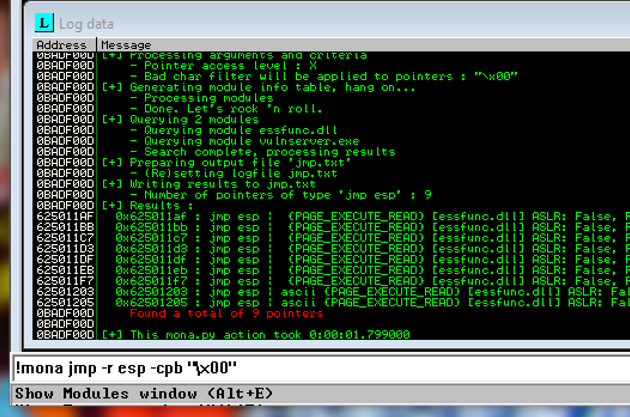This screenshot has height=417, width=630.
Task: Click the Message column header
Action: point(126,45)
